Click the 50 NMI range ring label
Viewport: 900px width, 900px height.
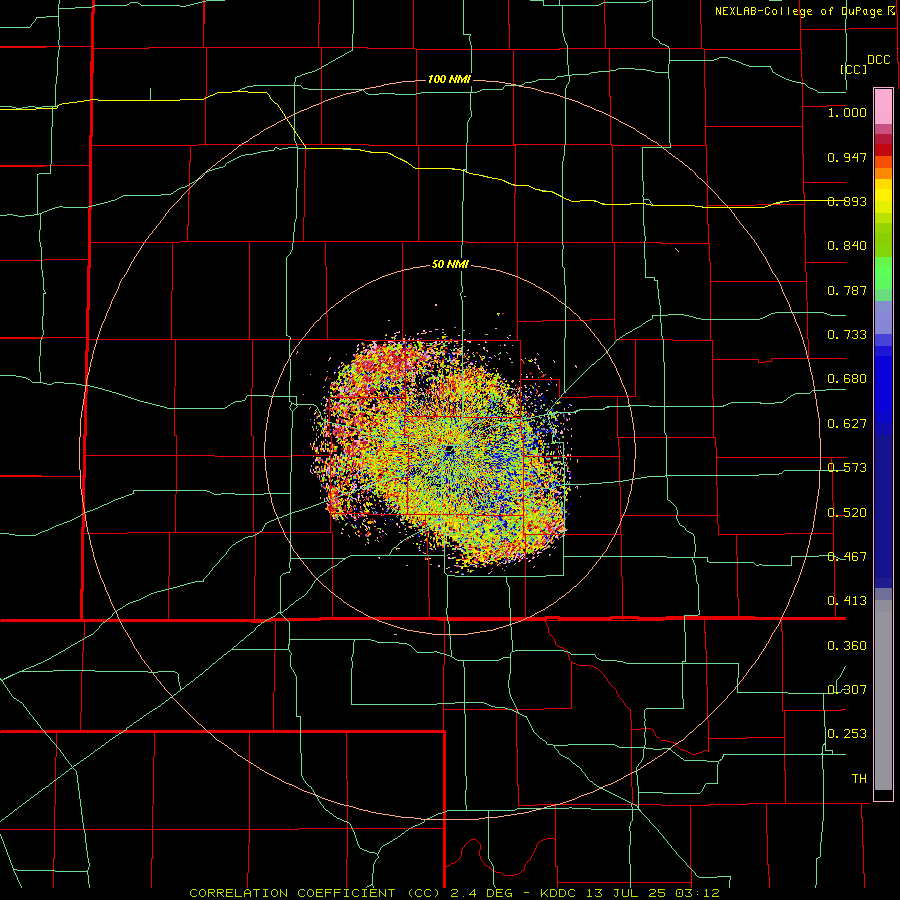(450, 265)
